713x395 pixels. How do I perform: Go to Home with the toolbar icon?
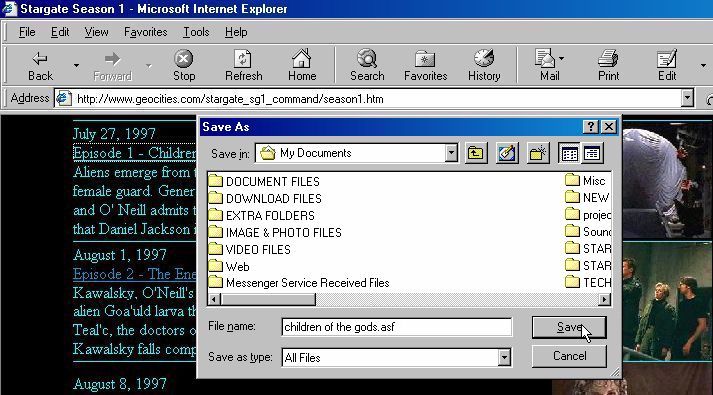pos(302,66)
